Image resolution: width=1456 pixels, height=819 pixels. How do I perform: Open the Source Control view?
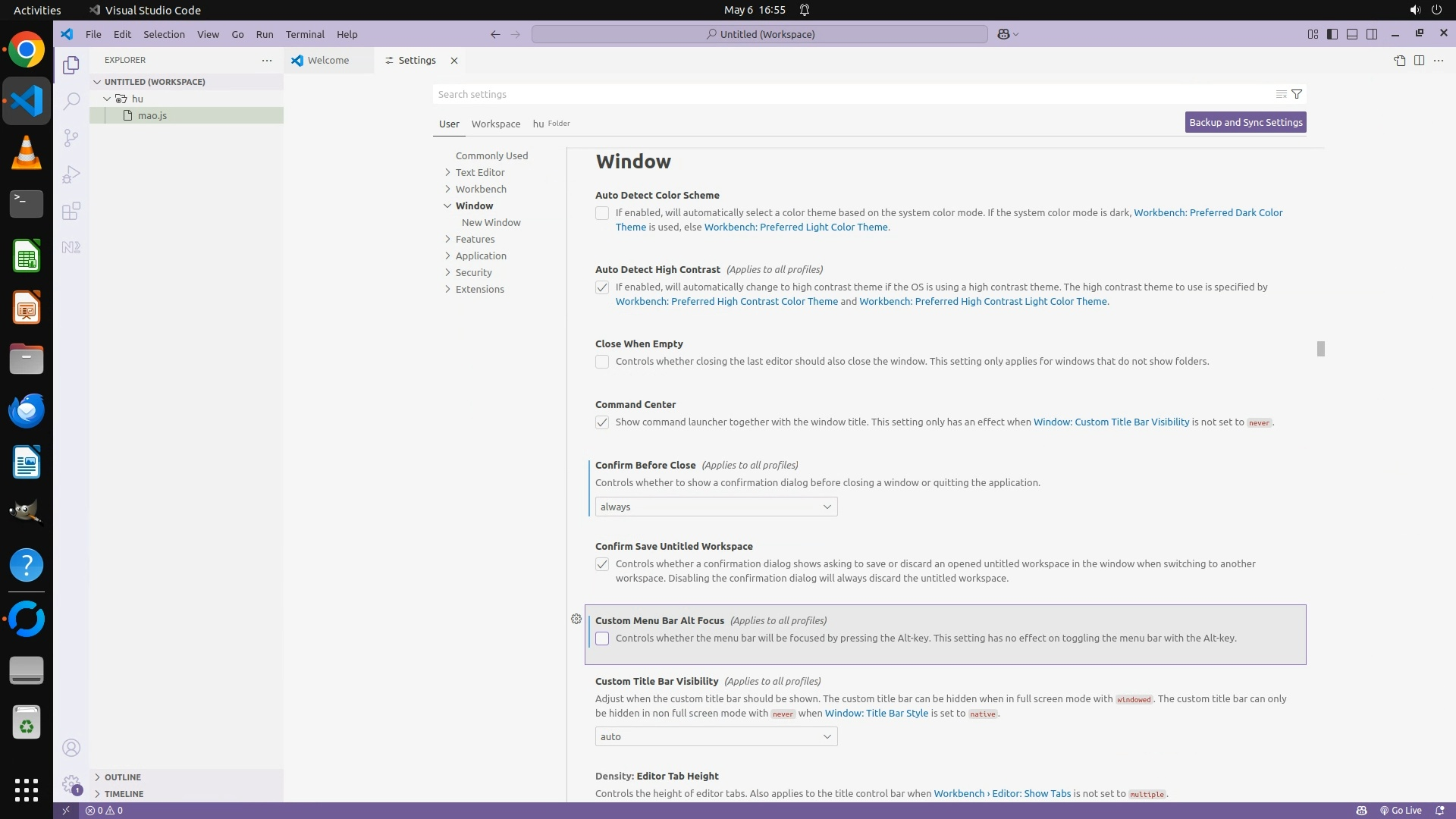(71, 137)
